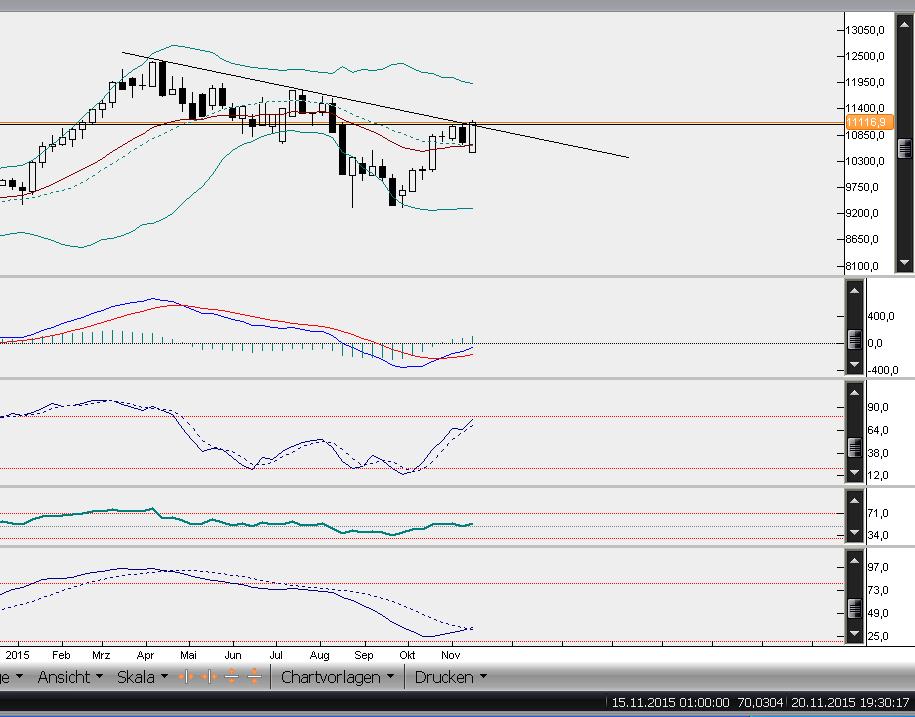Click the 73,0 indicator scale label
The width and height of the screenshot is (915, 717).
click(x=878, y=590)
